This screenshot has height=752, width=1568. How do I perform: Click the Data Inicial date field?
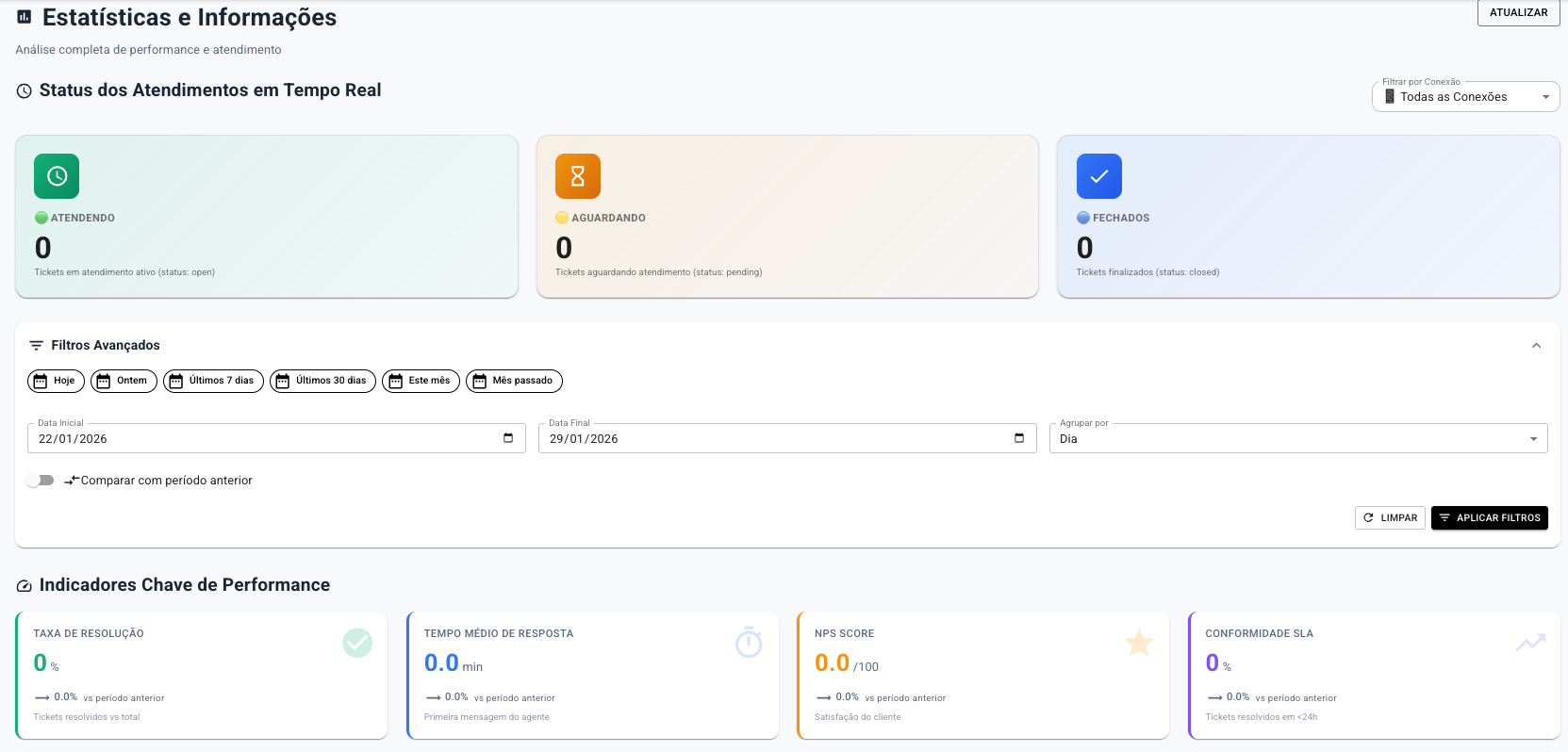[x=276, y=438]
